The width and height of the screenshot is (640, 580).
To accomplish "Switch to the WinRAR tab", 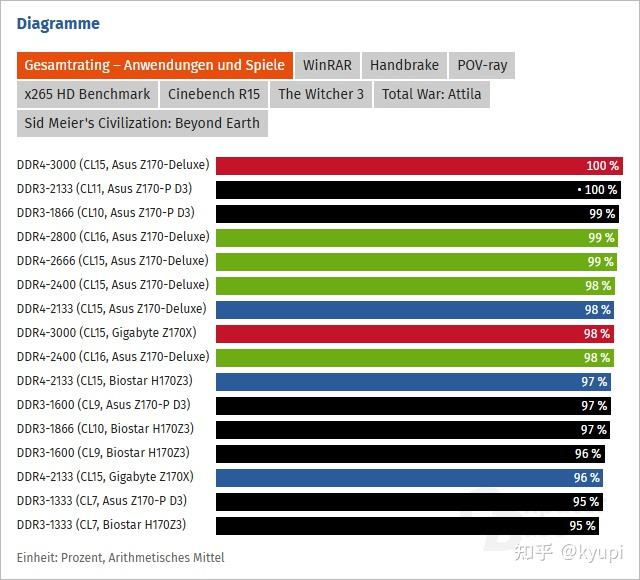I will coord(327,65).
